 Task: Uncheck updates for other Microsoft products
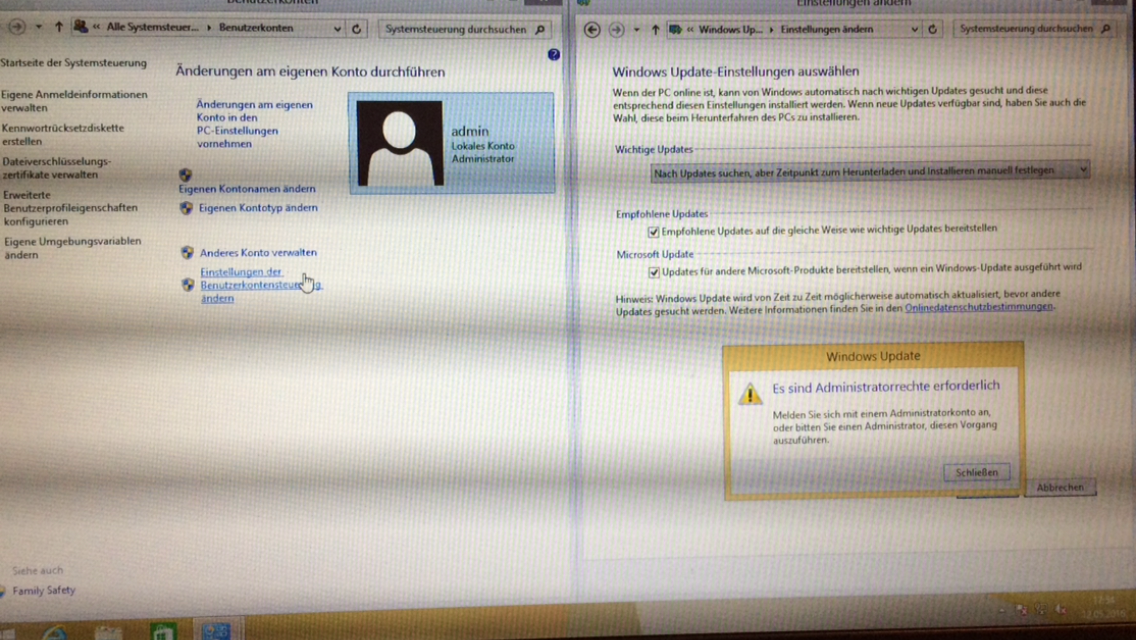point(654,271)
